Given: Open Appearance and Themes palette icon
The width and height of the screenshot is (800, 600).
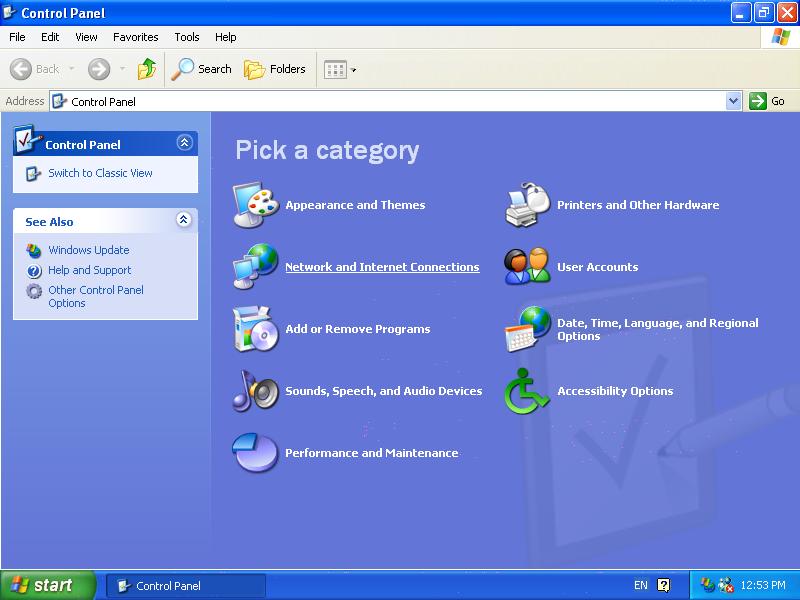Looking at the screenshot, I should [x=256, y=205].
